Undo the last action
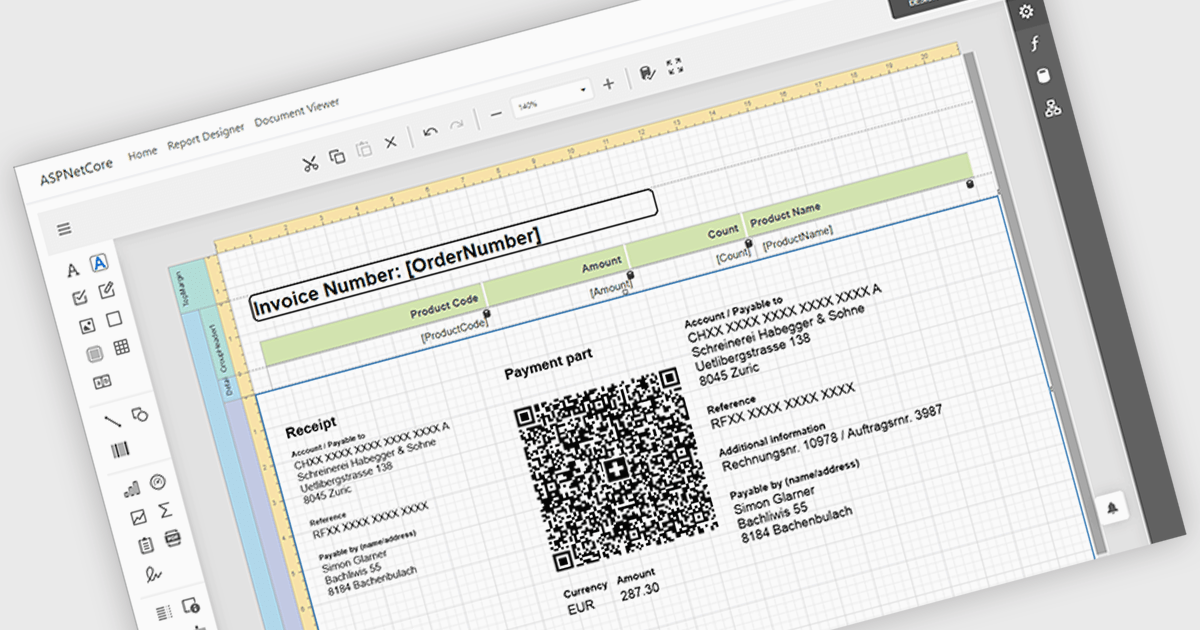 pyautogui.click(x=430, y=131)
